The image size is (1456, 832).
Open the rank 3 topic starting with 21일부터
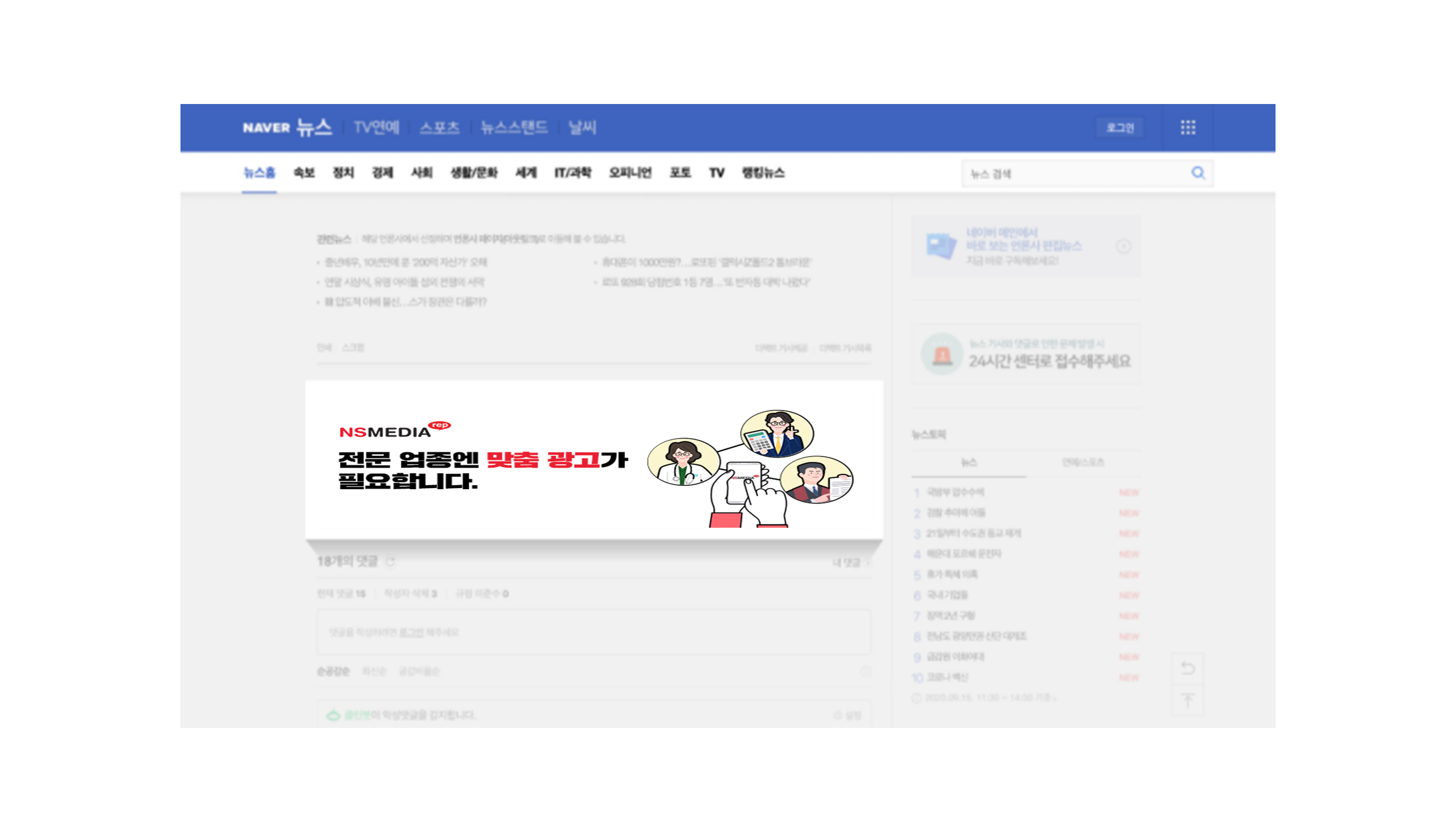[973, 533]
